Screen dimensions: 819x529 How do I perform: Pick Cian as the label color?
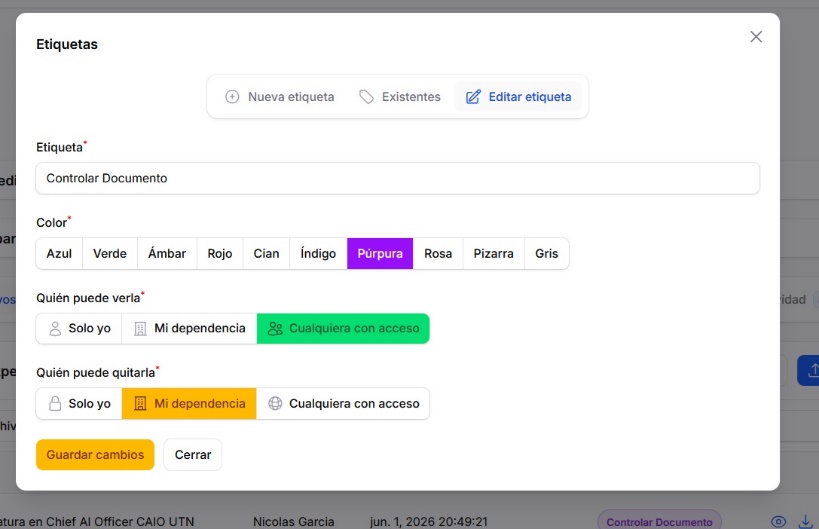tap(266, 254)
